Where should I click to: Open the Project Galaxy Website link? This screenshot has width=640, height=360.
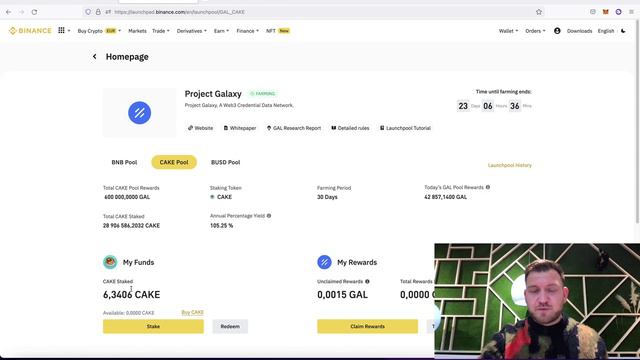click(200, 128)
